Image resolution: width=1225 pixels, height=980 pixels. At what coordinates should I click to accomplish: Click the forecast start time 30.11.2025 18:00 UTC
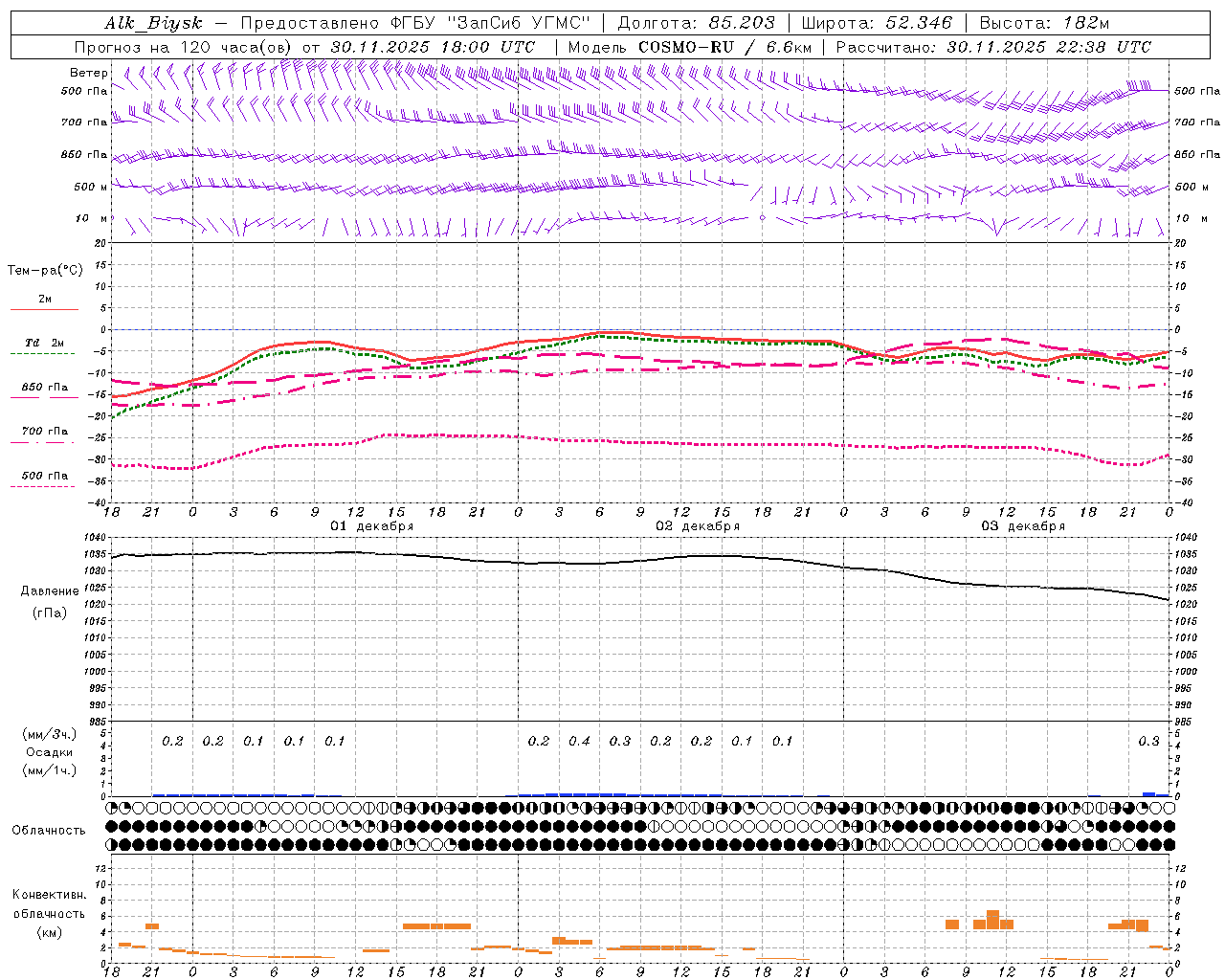click(433, 47)
